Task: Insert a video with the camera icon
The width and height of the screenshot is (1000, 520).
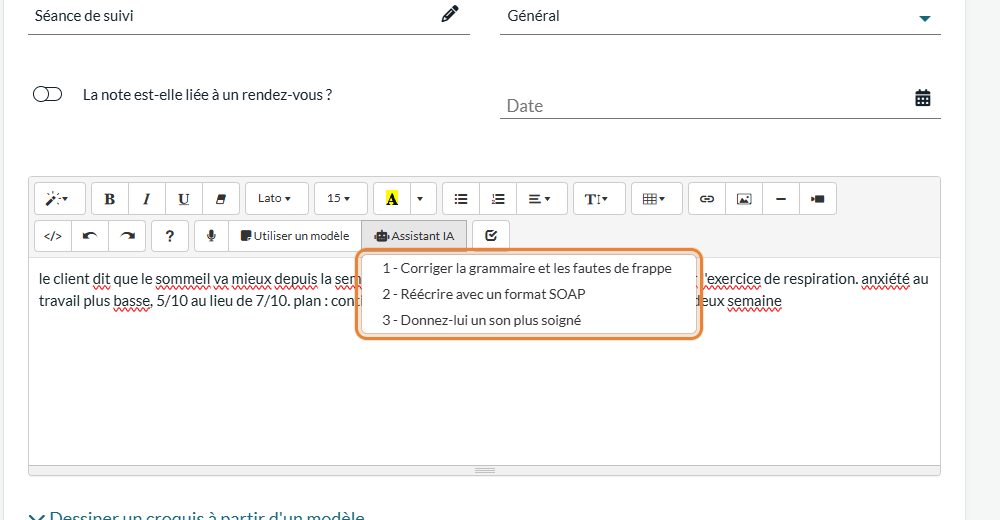Action: (x=818, y=198)
